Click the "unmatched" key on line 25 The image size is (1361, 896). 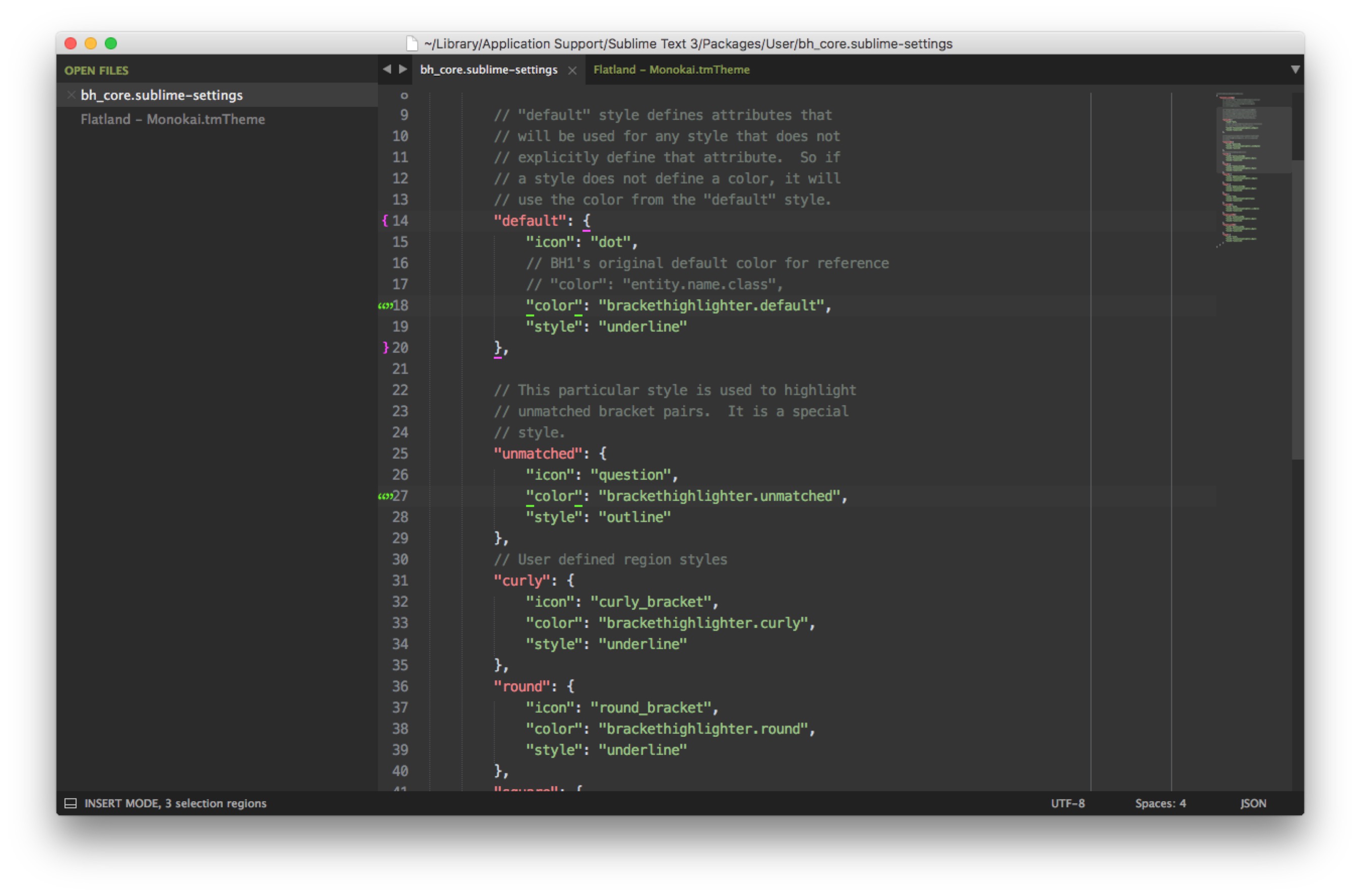coord(538,454)
